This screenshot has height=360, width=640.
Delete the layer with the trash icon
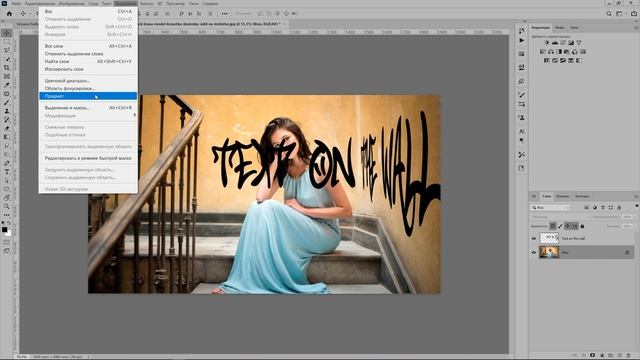(x=629, y=355)
